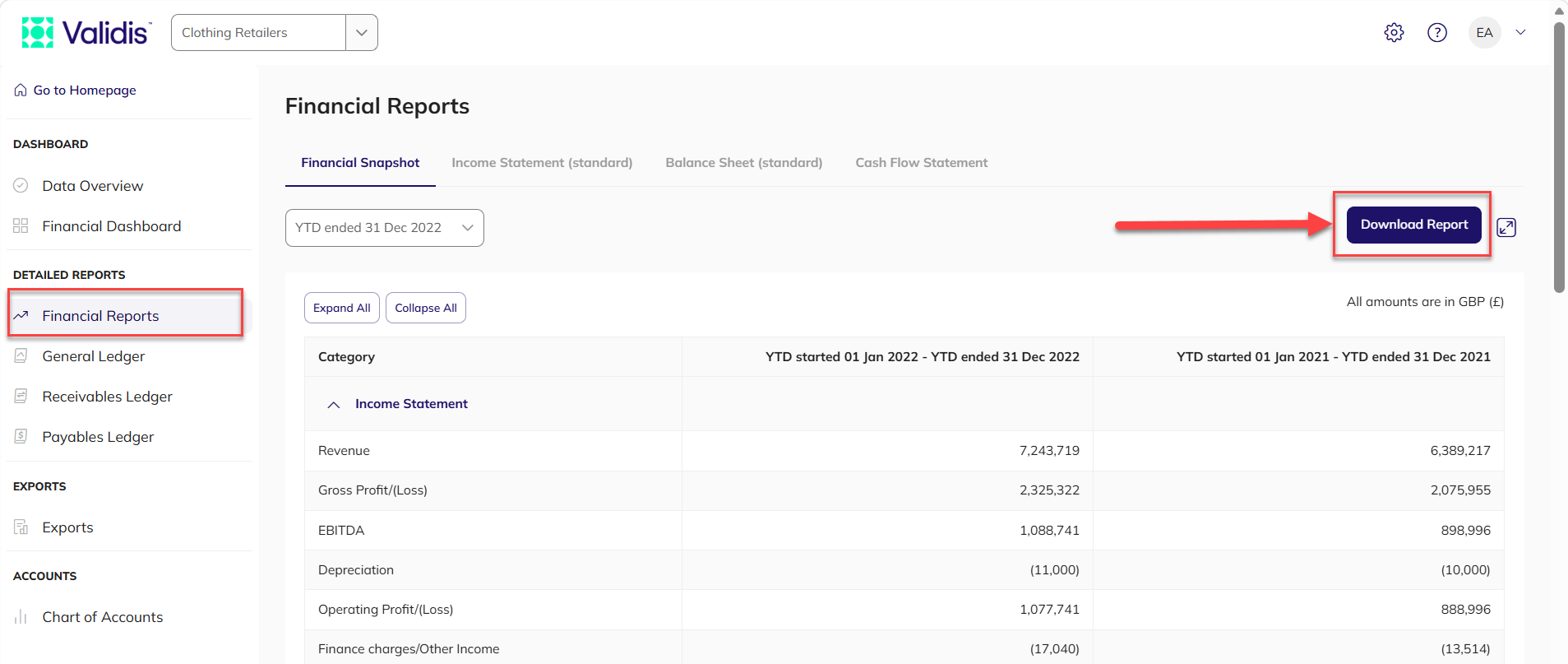Open Data Overview in the sidebar
The width and height of the screenshot is (1568, 664).
tap(93, 186)
